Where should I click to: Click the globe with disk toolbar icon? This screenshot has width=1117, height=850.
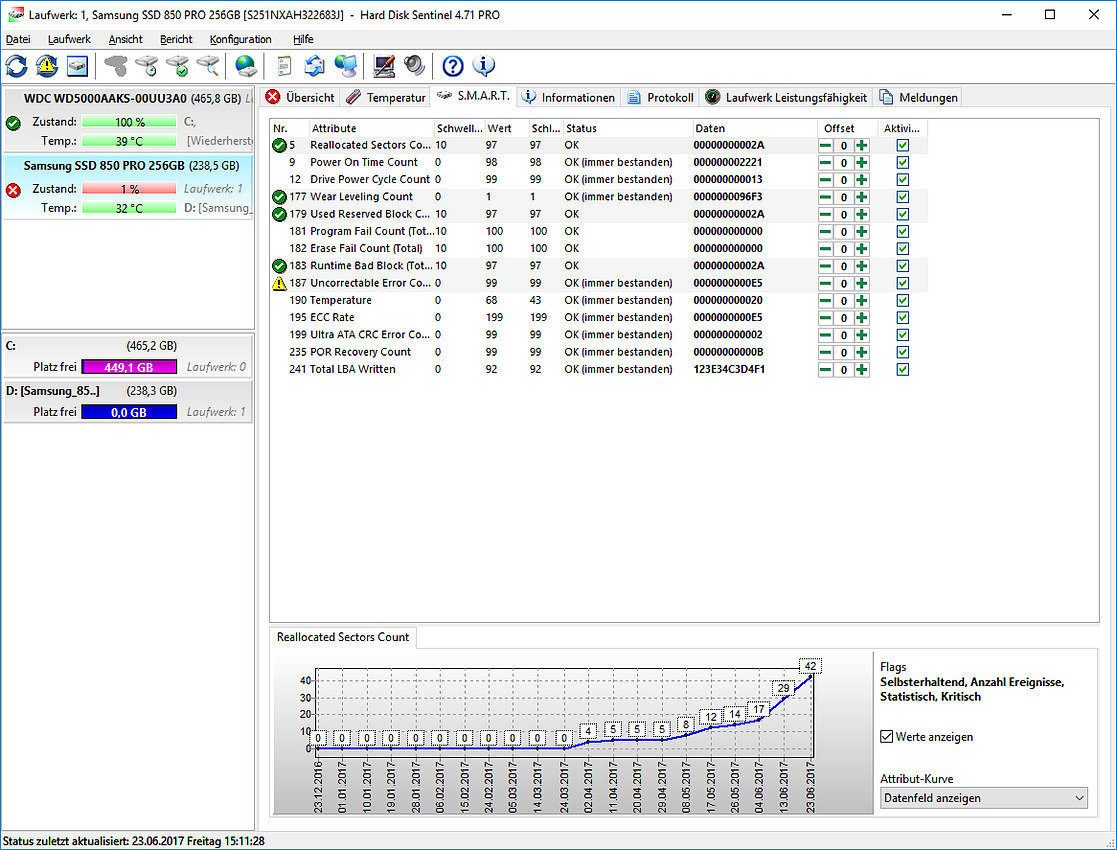point(246,67)
